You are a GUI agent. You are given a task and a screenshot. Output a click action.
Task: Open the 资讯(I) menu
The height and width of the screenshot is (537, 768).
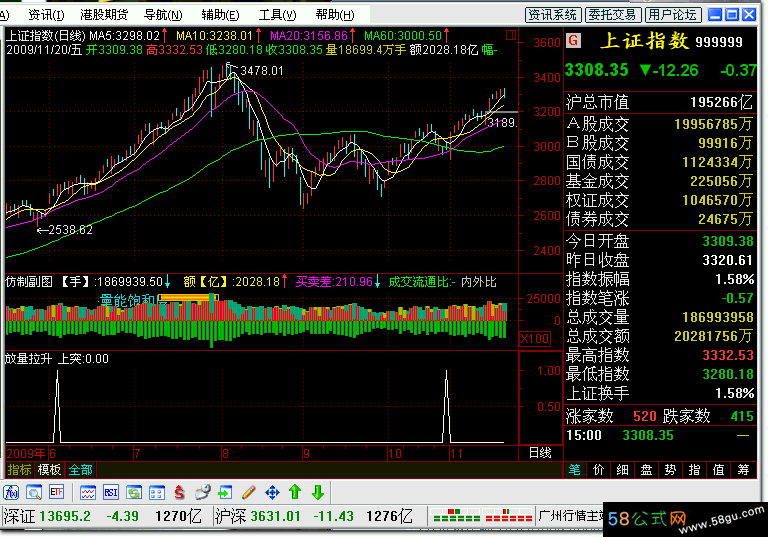46,15
